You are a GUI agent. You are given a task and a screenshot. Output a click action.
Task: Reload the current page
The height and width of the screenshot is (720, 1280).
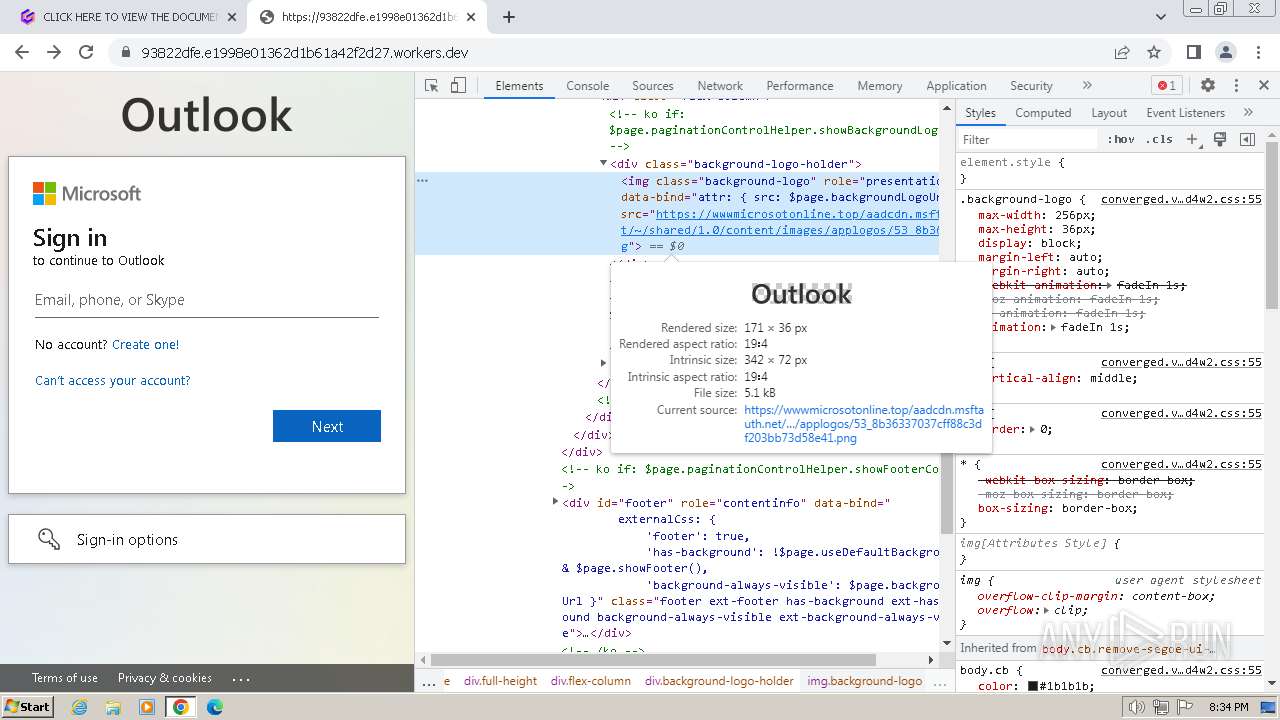pyautogui.click(x=86, y=52)
